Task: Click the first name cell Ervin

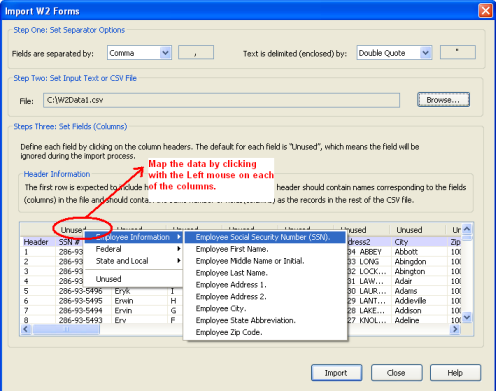Action: tap(123, 310)
